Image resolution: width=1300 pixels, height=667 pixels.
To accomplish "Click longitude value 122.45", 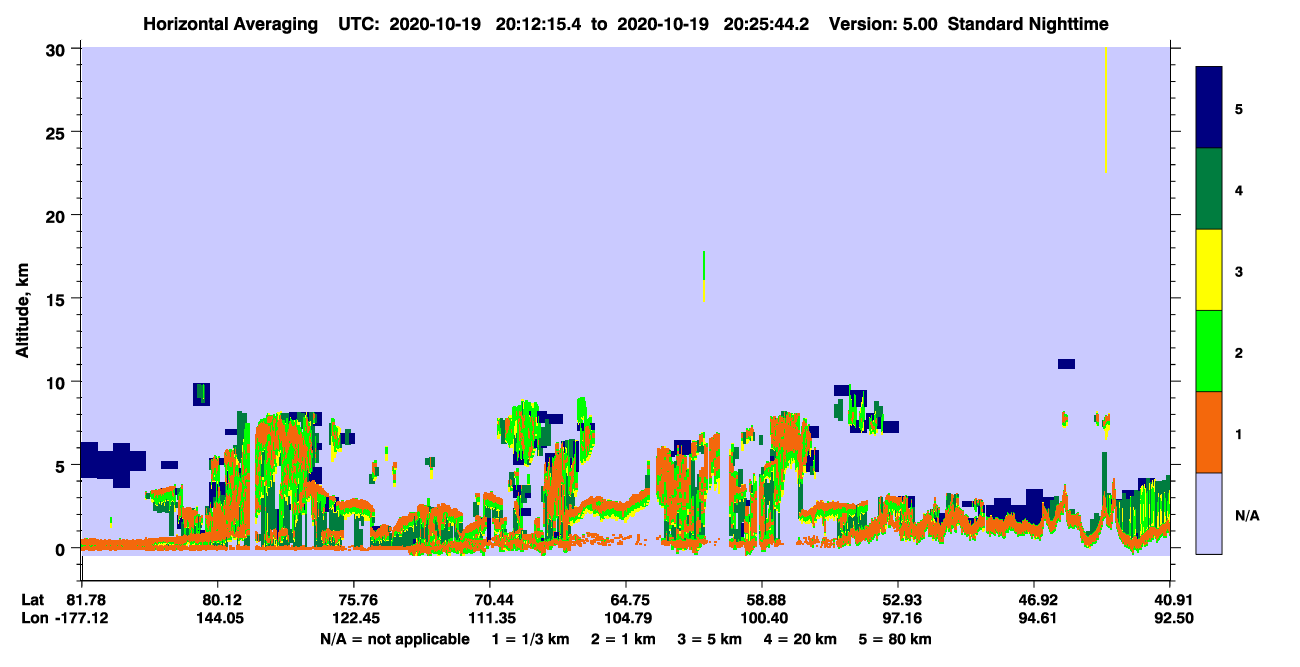I will 354,618.
